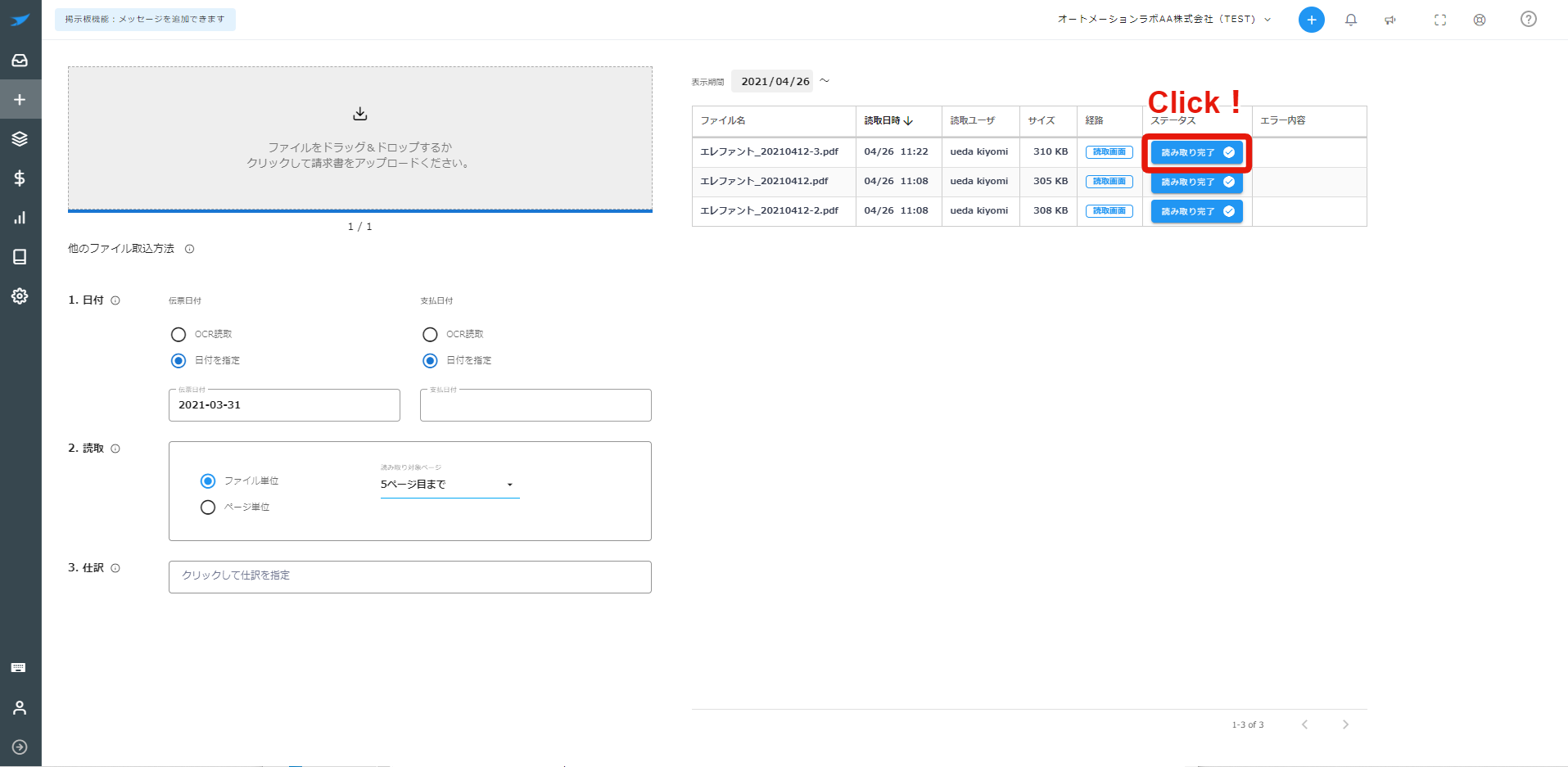Choose ファイル単位 reading option
Image resolution: width=1568 pixels, height=767 pixels.
pos(208,481)
